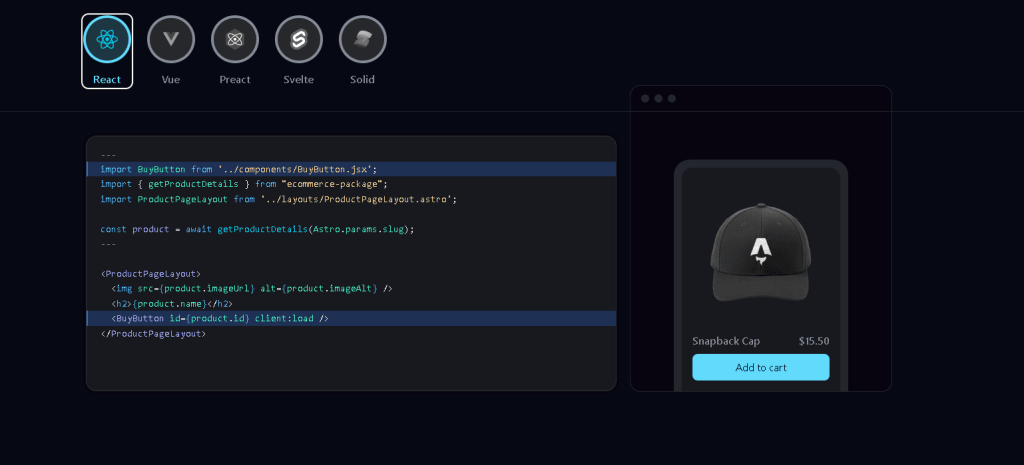Click the third window dot in preview frame
Viewport: 1024px width, 465px height.
point(671,99)
